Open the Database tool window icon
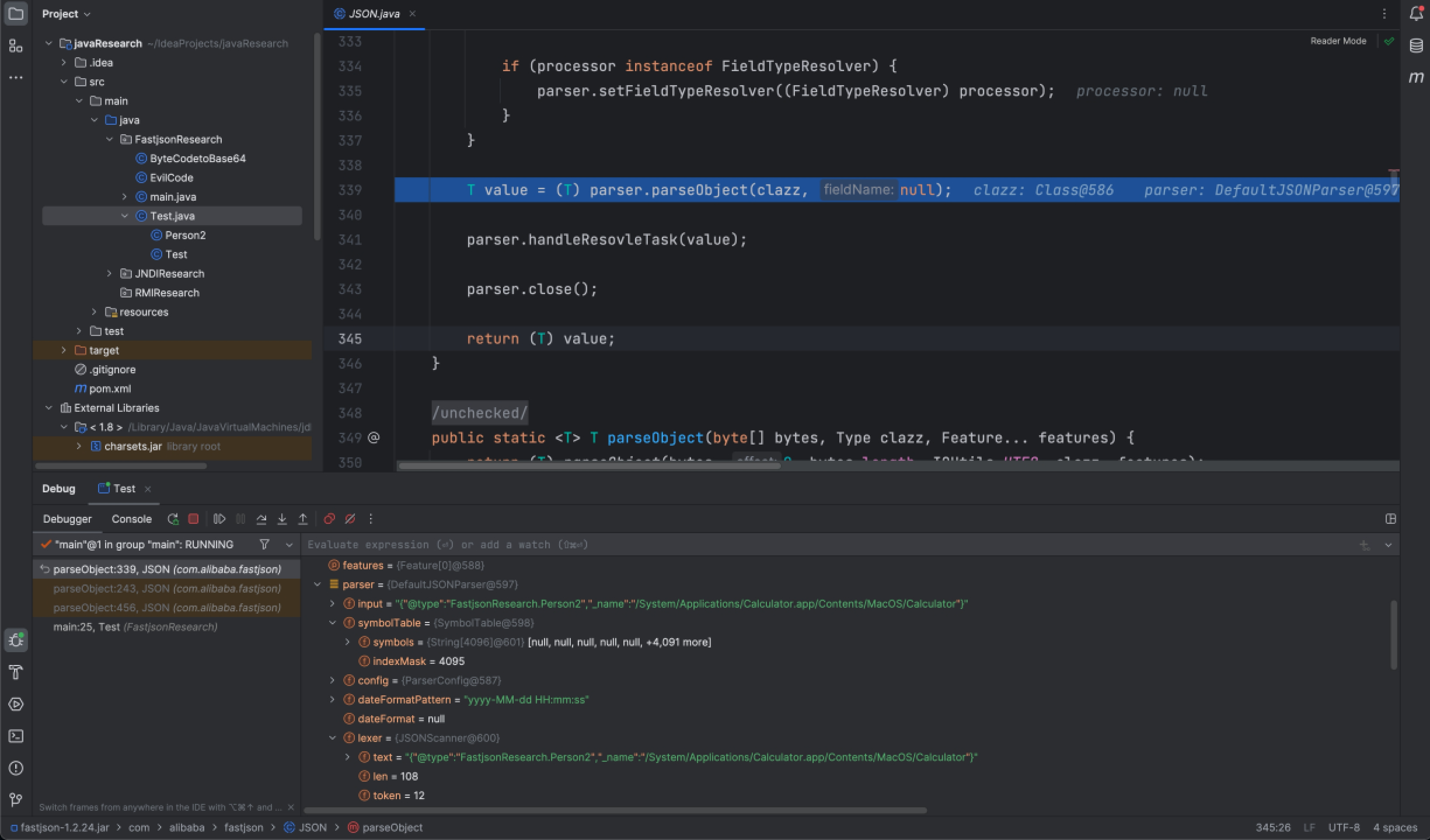The width and height of the screenshot is (1430, 840). [x=1416, y=45]
